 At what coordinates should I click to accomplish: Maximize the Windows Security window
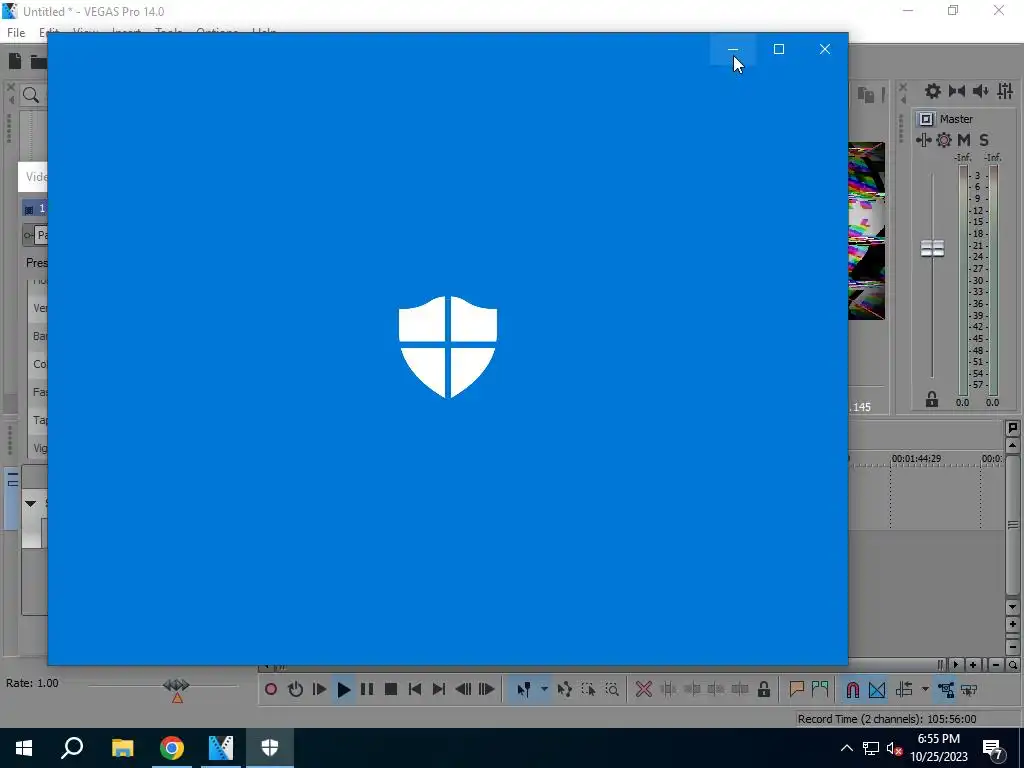(x=778, y=49)
